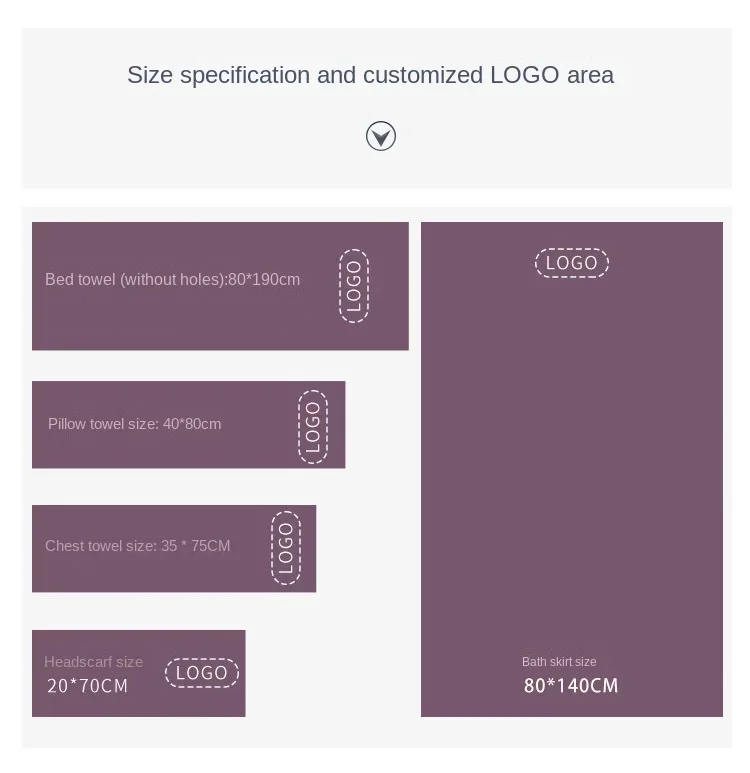750x773 pixels.
Task: Click the 80*140CM bath skirt dimension
Action: point(571,686)
